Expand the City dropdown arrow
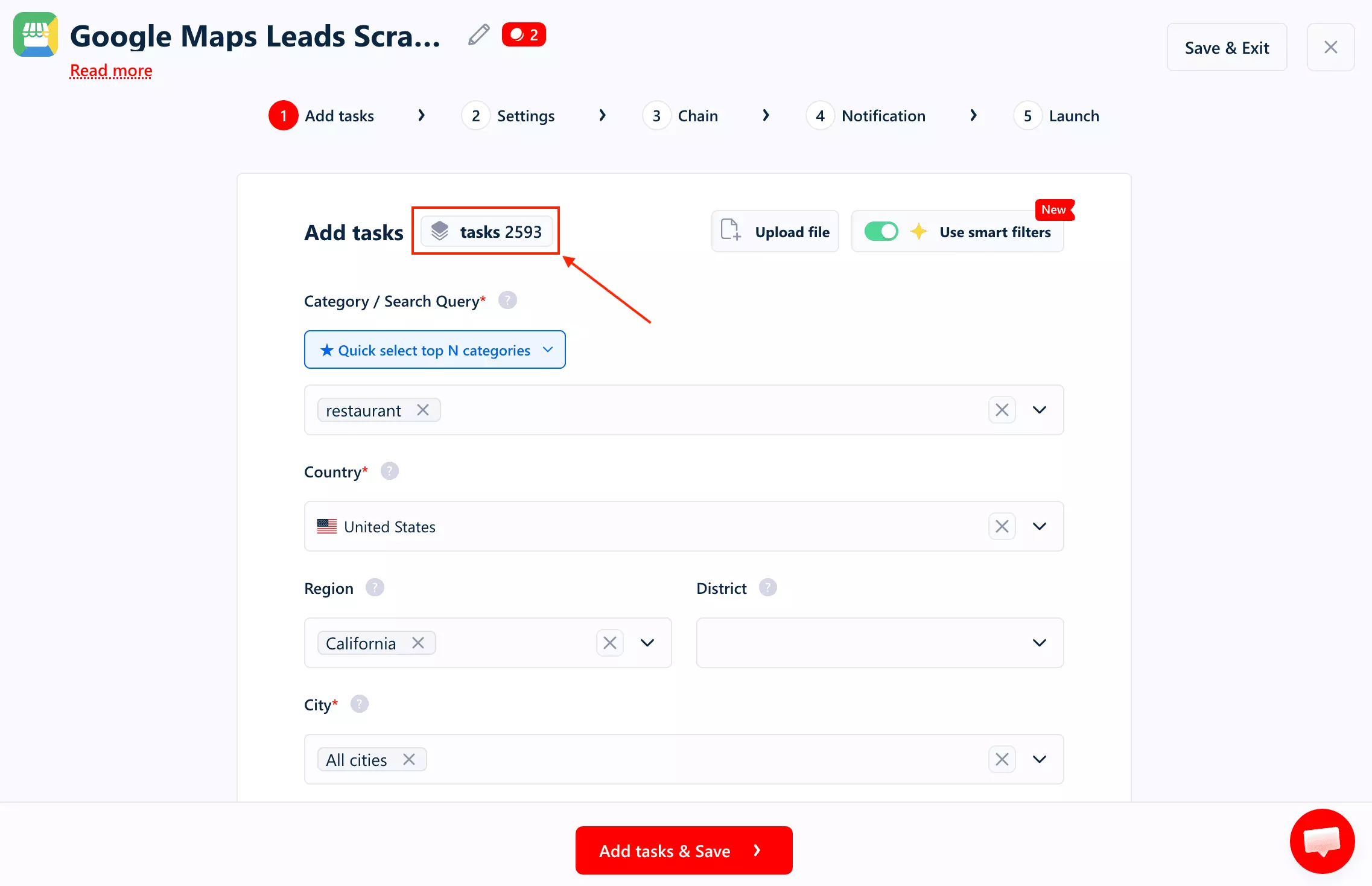This screenshot has width=1372, height=886. coord(1040,760)
